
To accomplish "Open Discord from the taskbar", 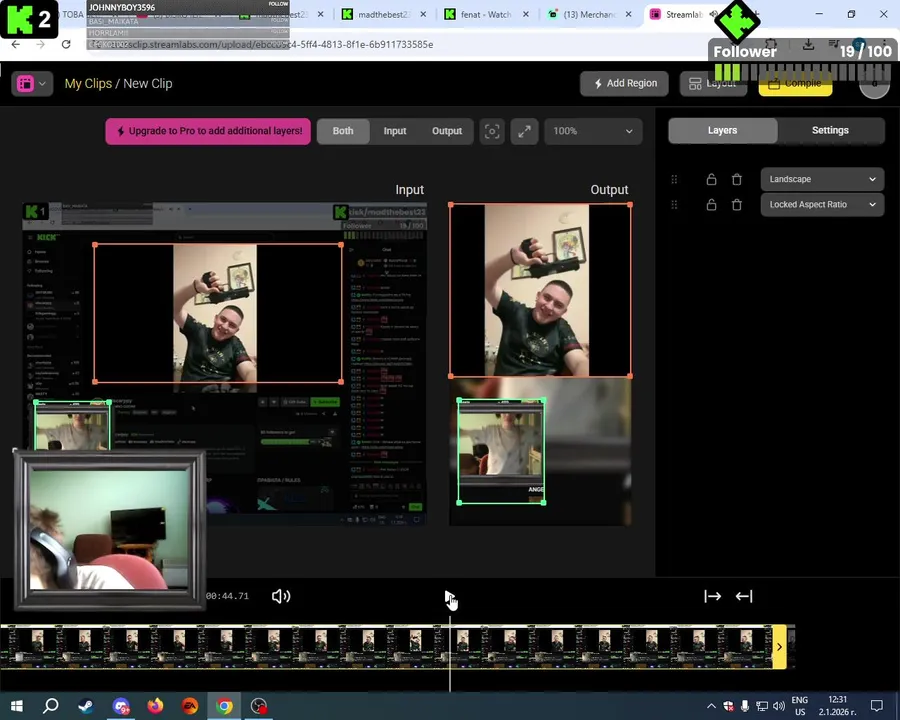I will [121, 706].
